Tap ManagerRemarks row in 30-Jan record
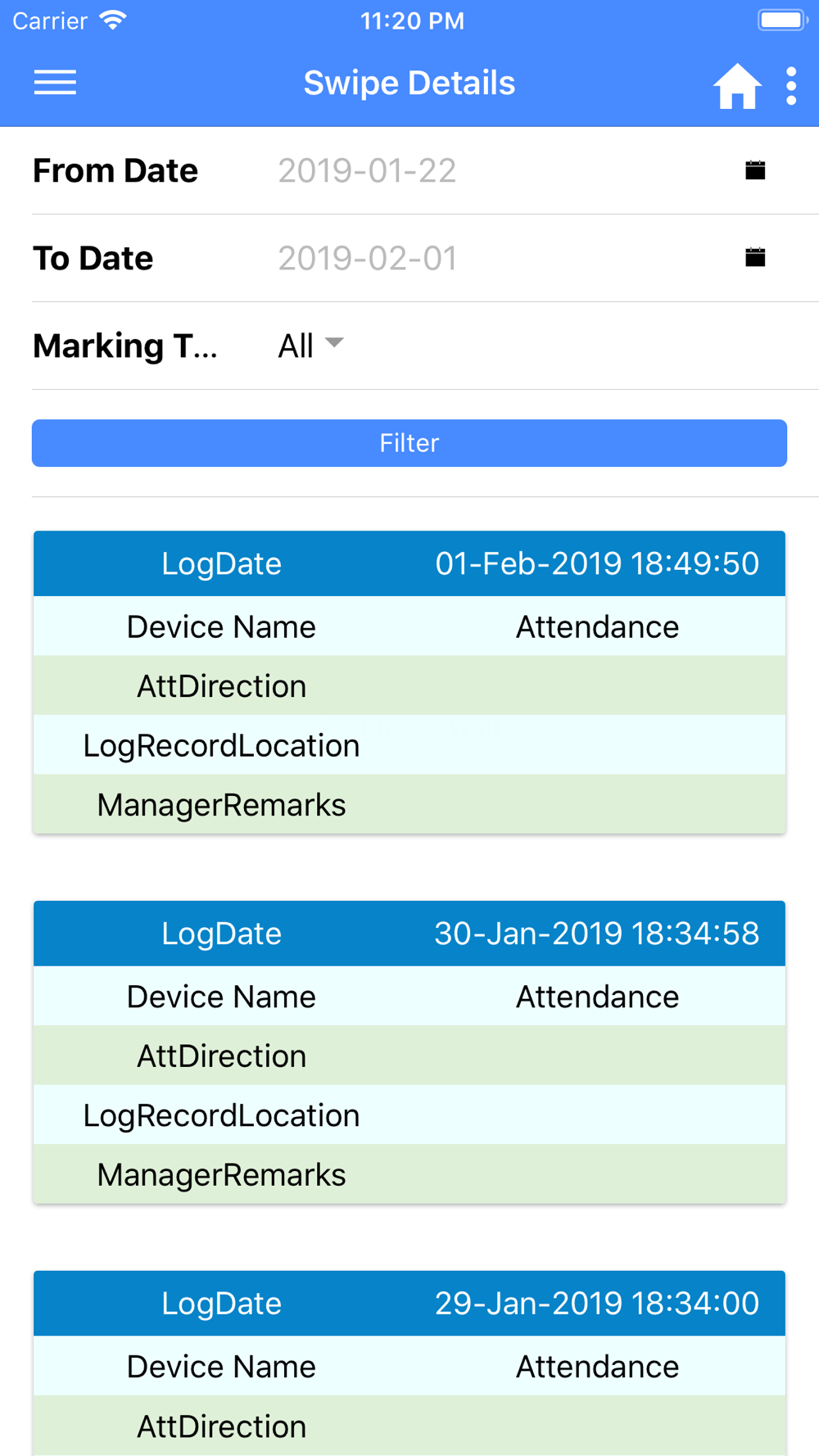Viewport: 819px width, 1456px height. click(x=409, y=1175)
